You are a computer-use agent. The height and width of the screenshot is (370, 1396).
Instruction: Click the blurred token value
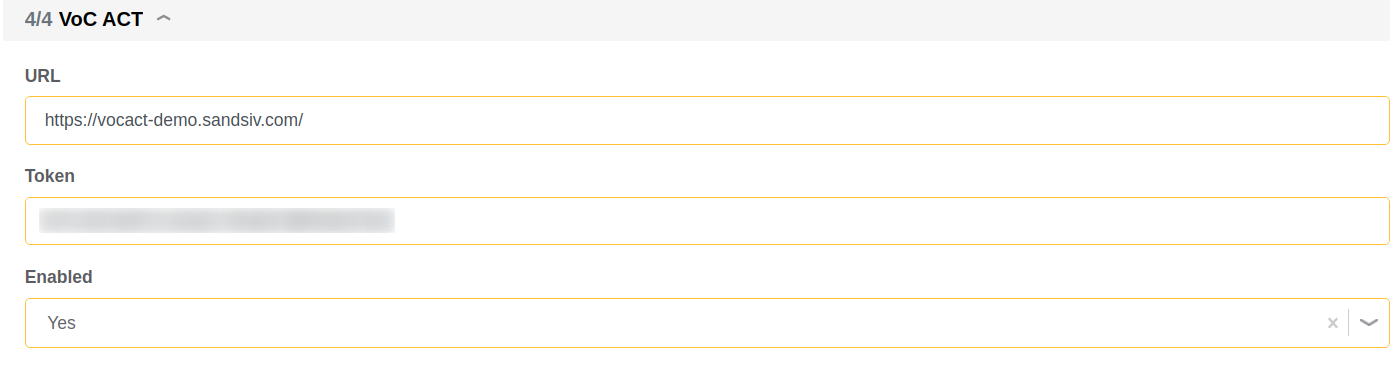tap(217, 221)
